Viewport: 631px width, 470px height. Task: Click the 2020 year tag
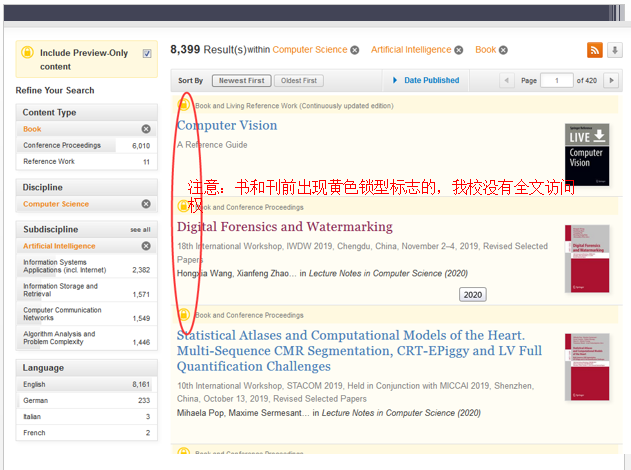point(472,295)
